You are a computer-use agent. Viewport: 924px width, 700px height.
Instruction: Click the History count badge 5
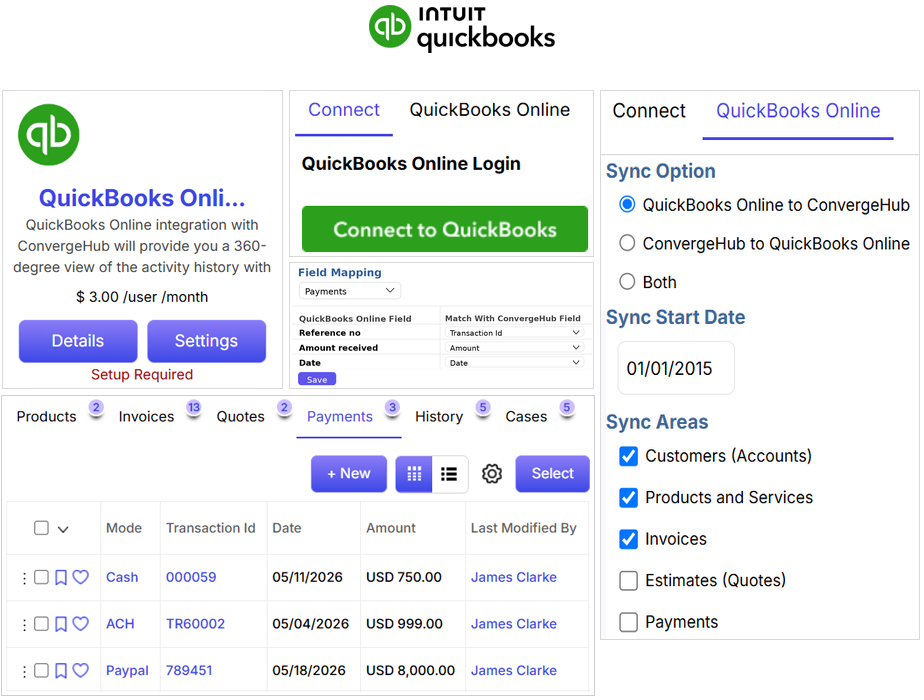483,407
